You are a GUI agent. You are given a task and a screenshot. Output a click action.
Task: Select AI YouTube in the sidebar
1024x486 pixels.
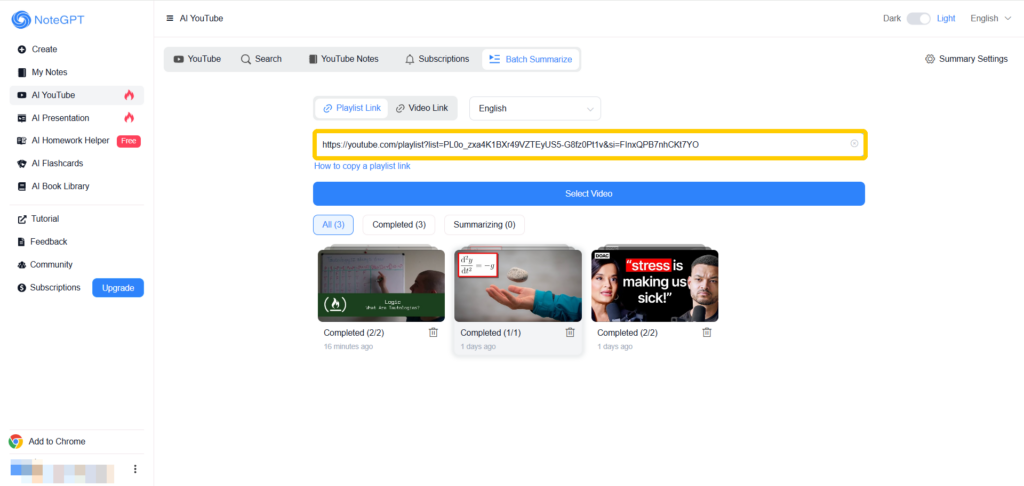(76, 95)
